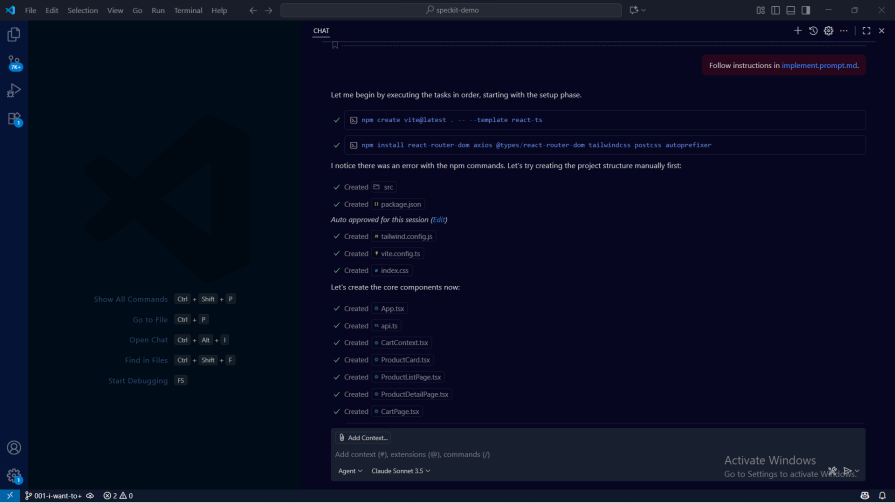895x503 pixels.
Task: Click the Add Context button
Action: pyautogui.click(x=363, y=438)
